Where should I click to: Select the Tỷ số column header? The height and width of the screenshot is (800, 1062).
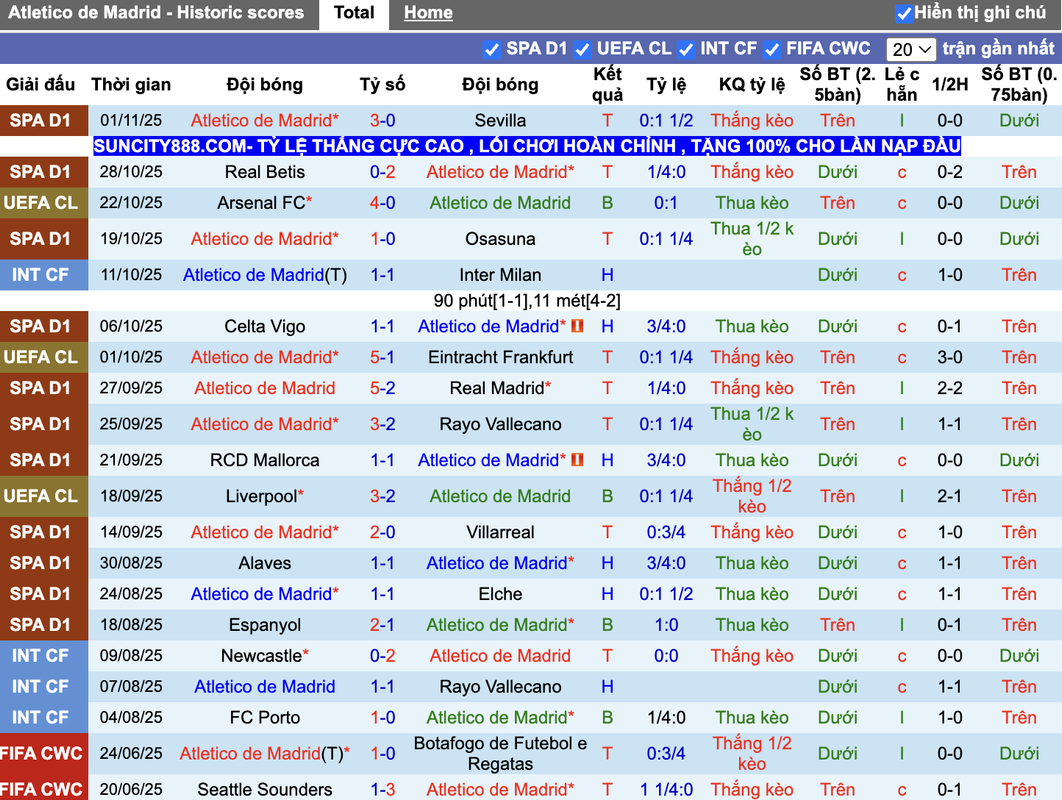383,85
